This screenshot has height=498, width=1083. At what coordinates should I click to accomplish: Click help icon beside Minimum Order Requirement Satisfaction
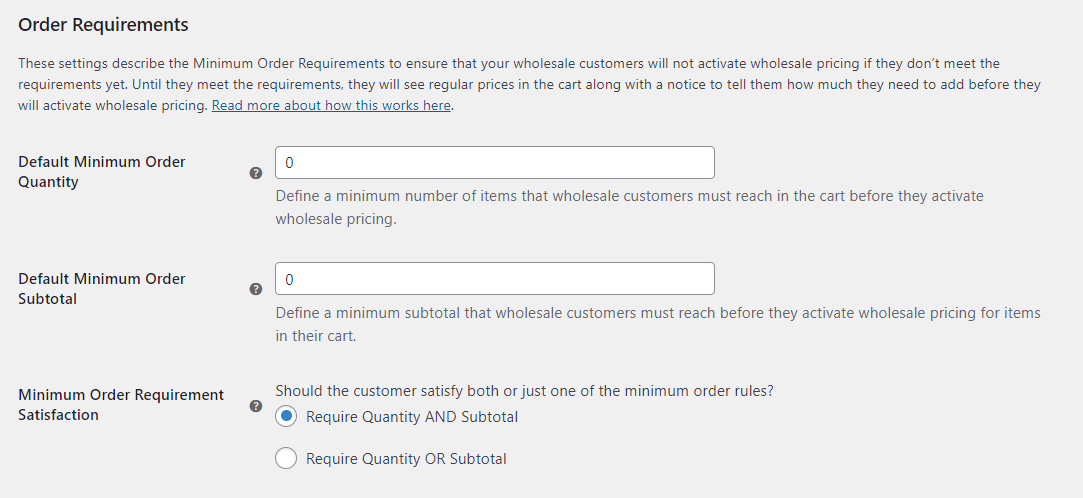(x=255, y=406)
